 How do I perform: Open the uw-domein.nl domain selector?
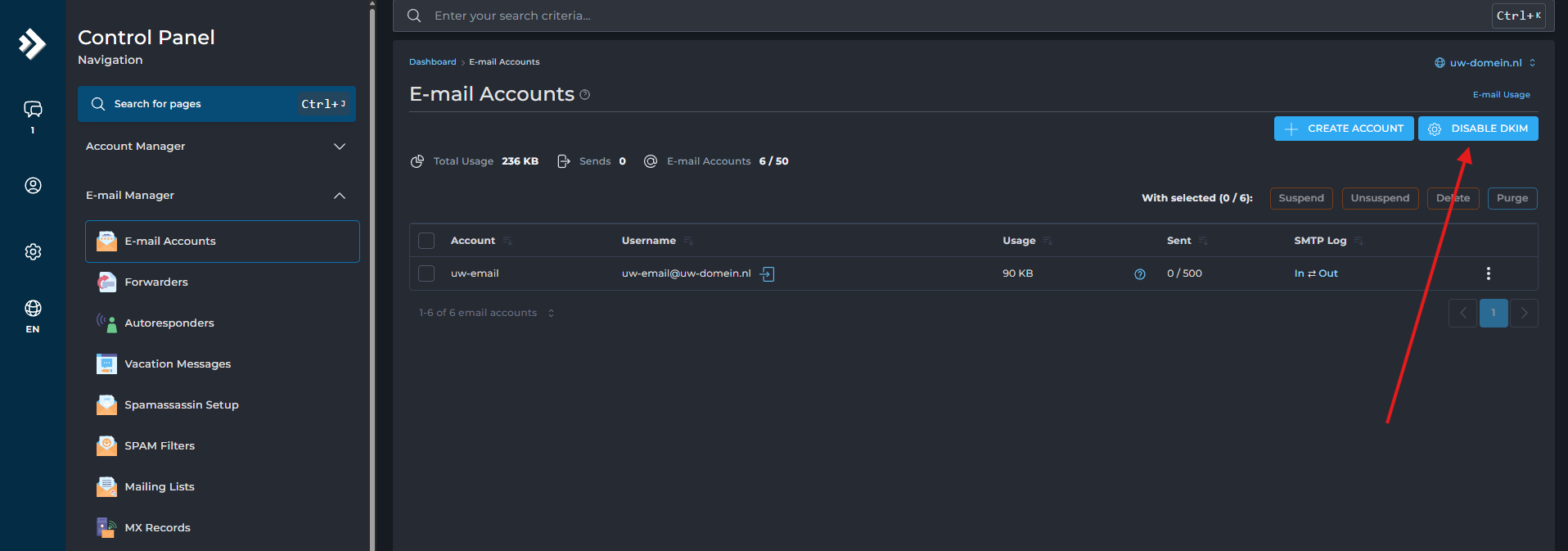(x=1485, y=63)
